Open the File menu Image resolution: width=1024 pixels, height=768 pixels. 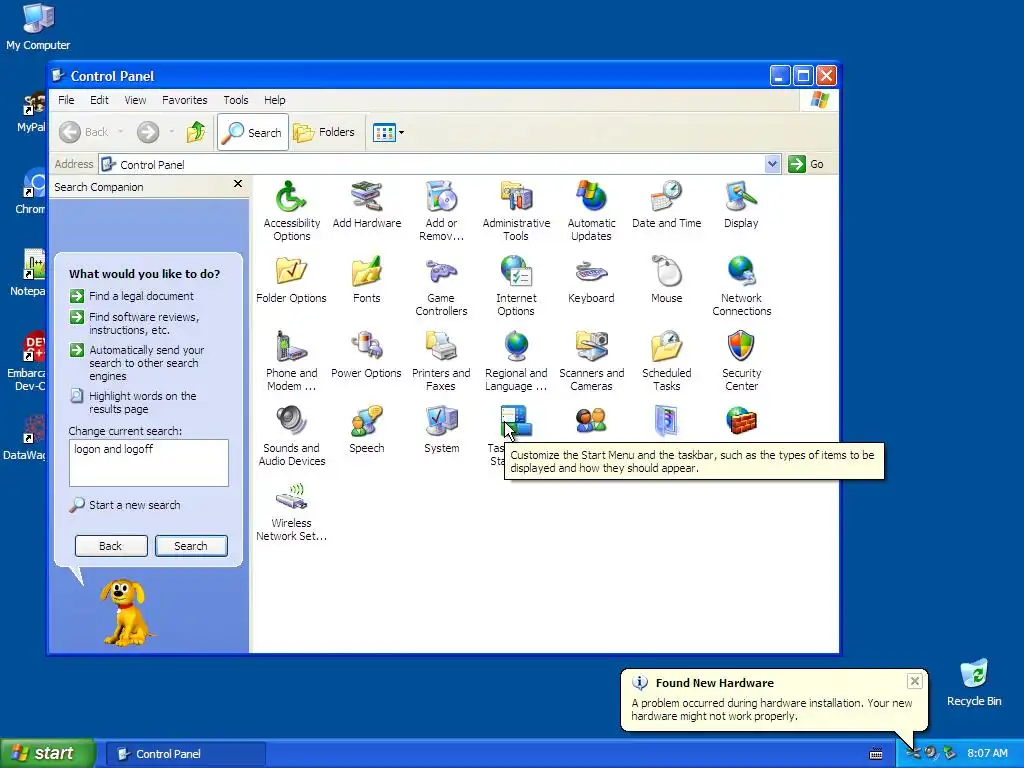tap(66, 100)
